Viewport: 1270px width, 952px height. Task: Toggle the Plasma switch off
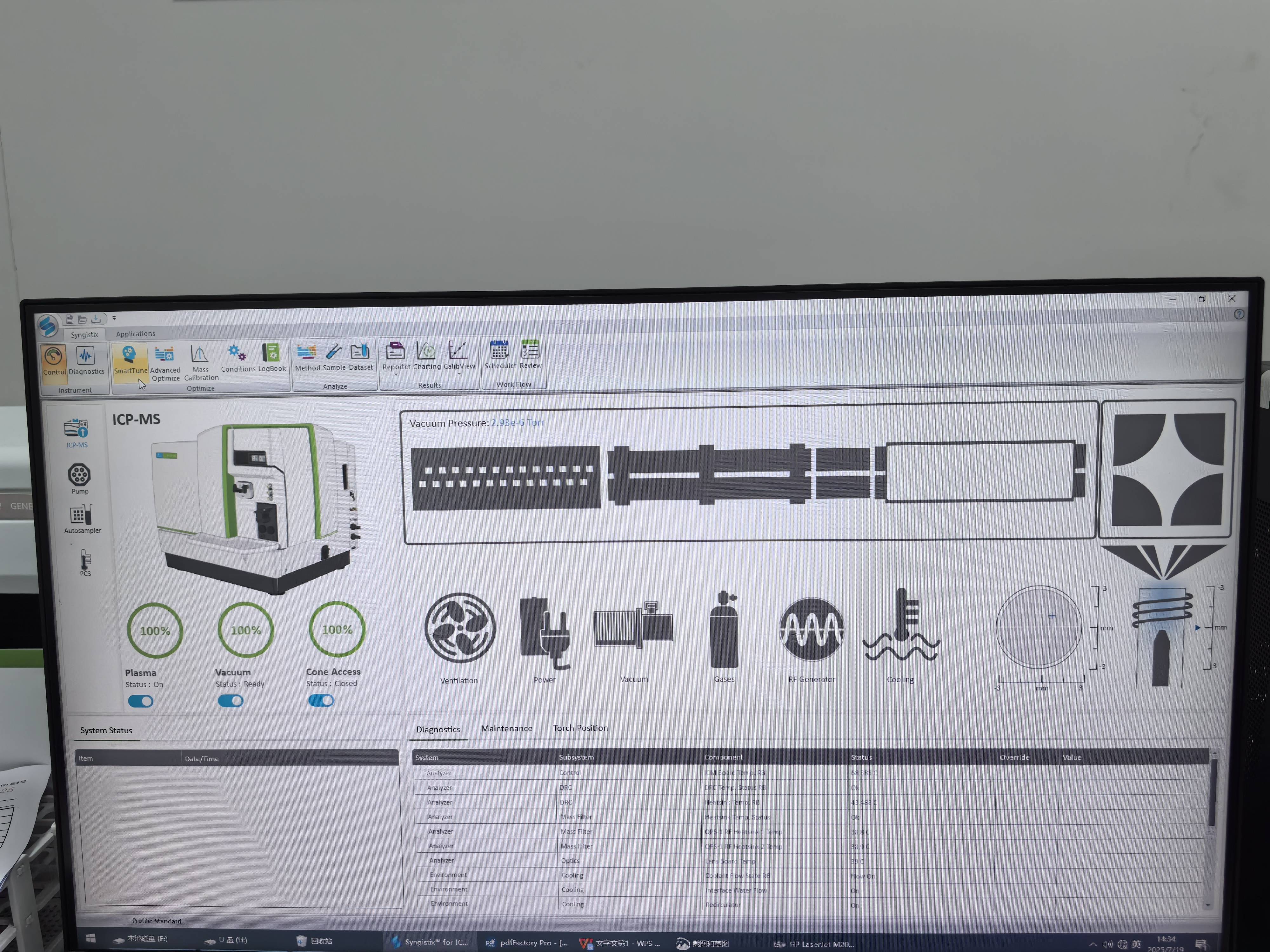pyautogui.click(x=140, y=701)
